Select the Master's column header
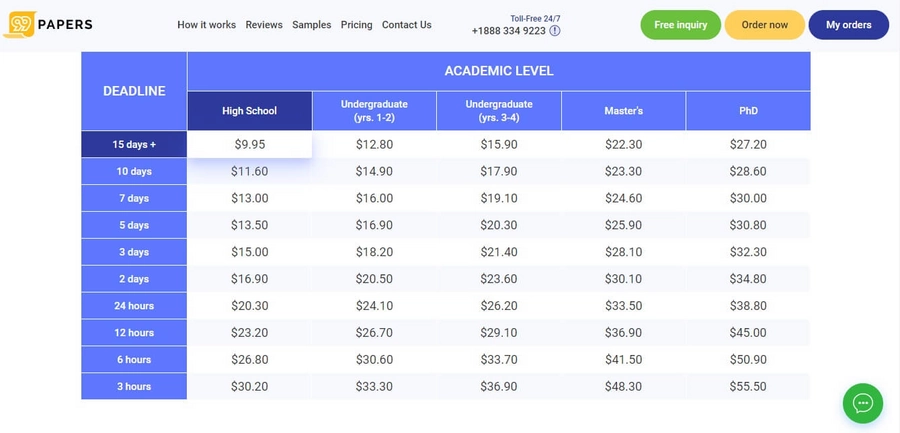The height and width of the screenshot is (433, 900). 623,111
